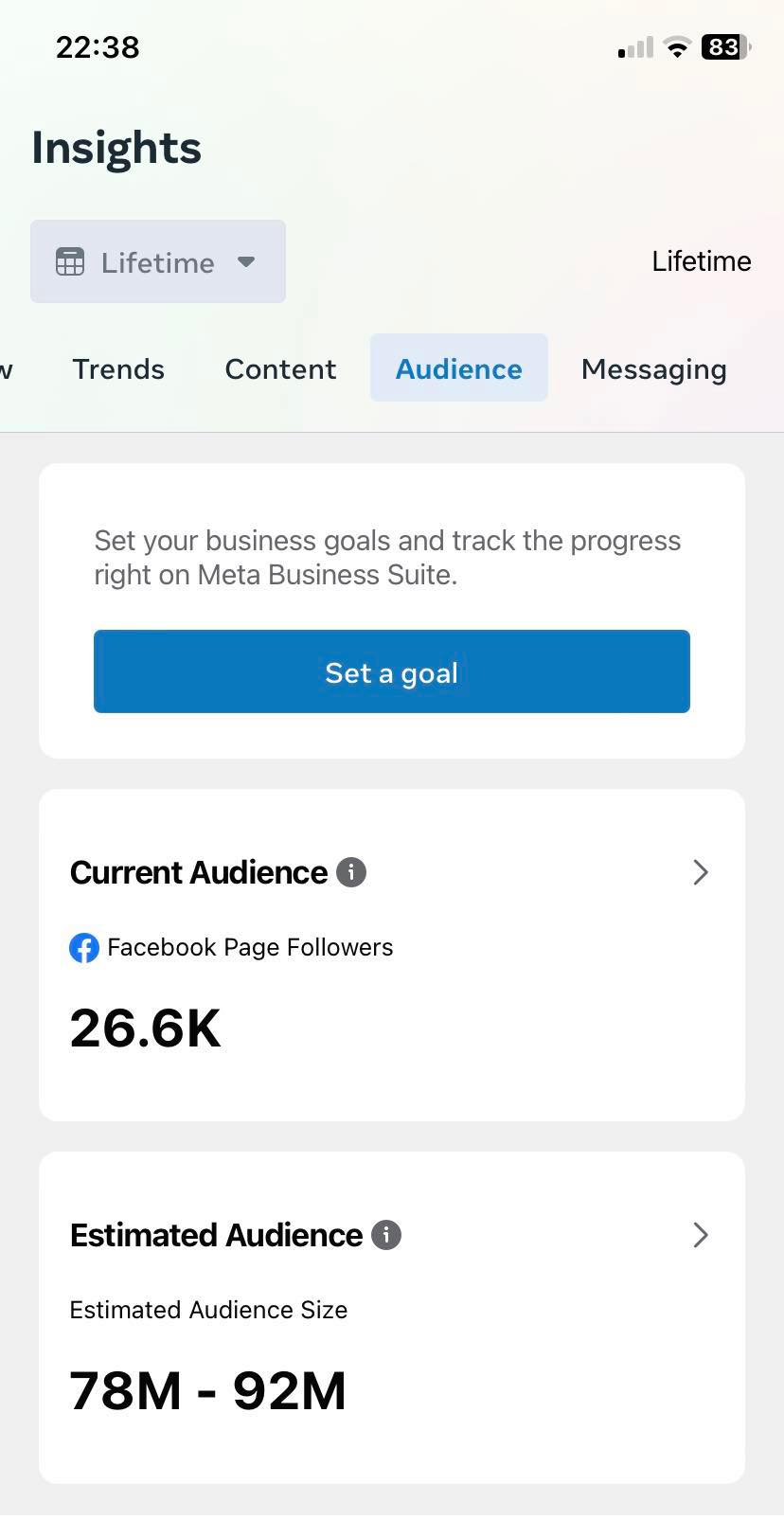Click the Facebook logo next to Page Followers
Image resolution: width=784 pixels, height=1520 pixels.
tap(84, 948)
